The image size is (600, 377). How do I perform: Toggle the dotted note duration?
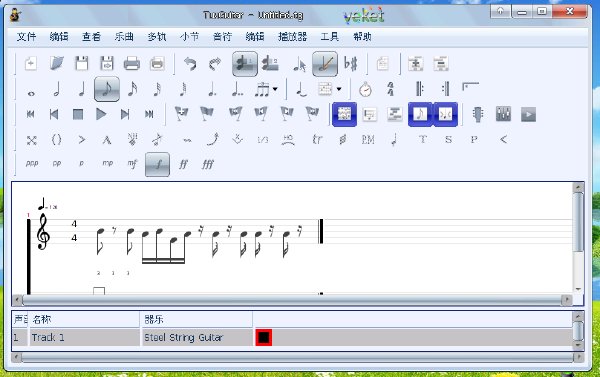pos(212,89)
